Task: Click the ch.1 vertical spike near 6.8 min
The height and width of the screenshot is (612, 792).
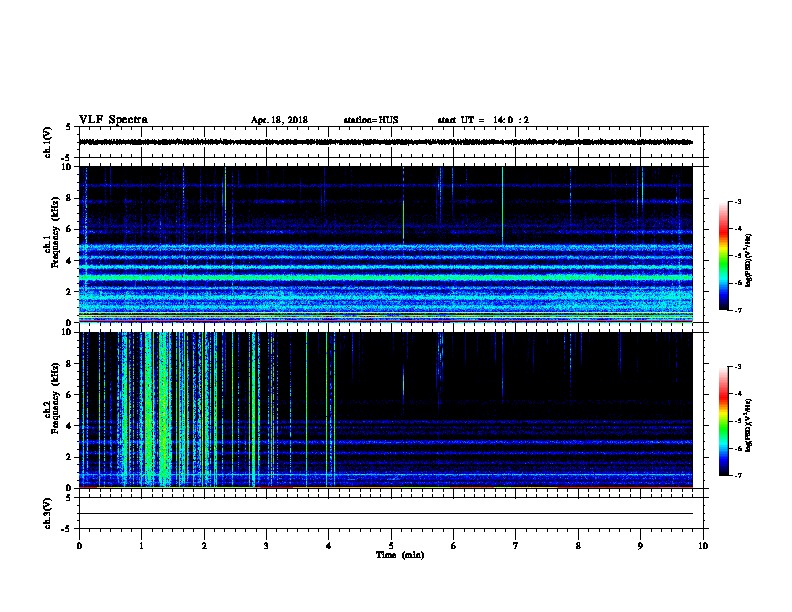Action: (x=503, y=205)
